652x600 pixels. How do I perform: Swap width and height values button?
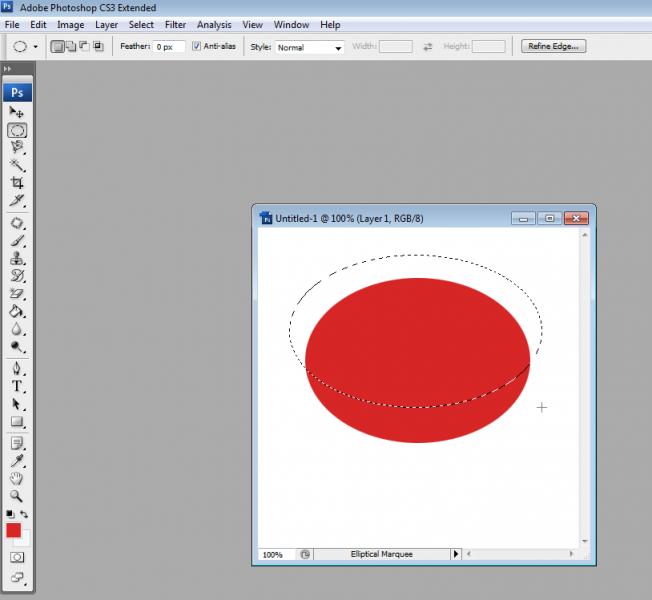(427, 47)
